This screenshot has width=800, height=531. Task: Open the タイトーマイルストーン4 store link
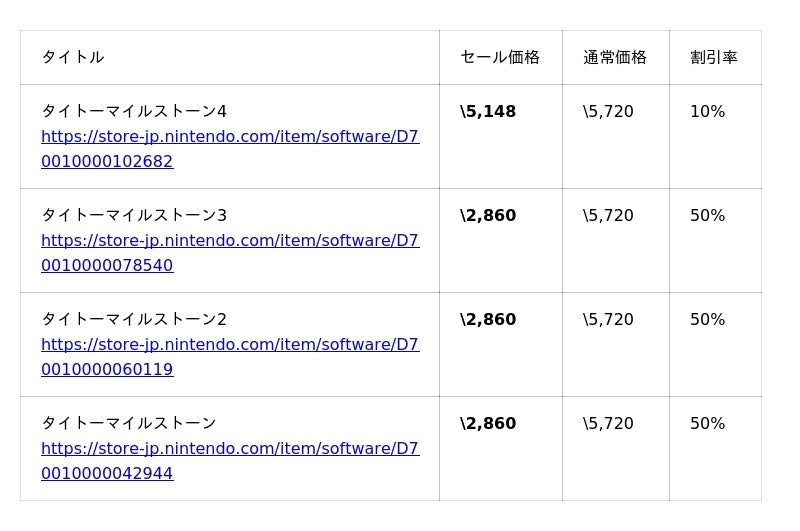(x=230, y=137)
